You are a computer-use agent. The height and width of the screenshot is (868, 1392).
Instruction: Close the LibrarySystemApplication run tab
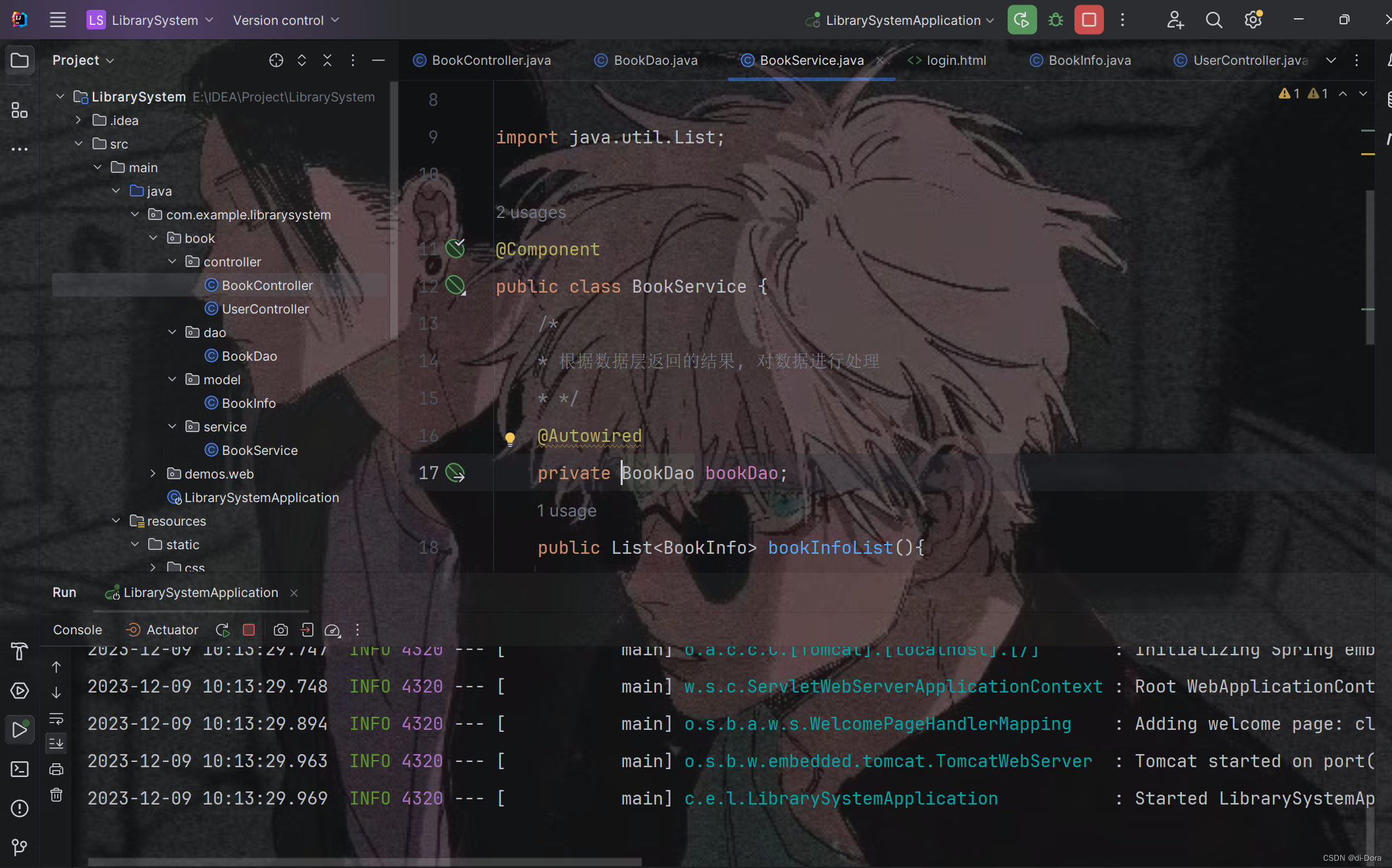(x=294, y=592)
